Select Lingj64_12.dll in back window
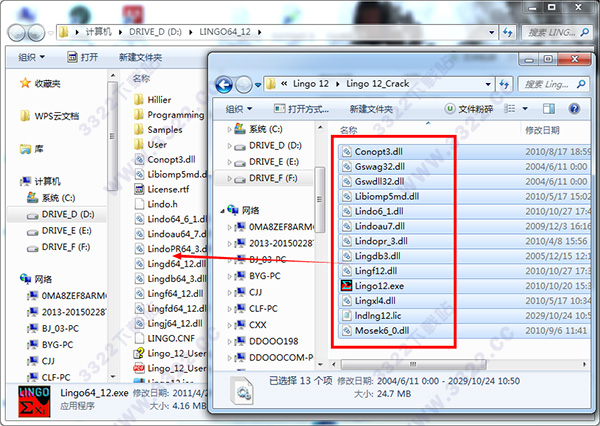 pyautogui.click(x=168, y=323)
